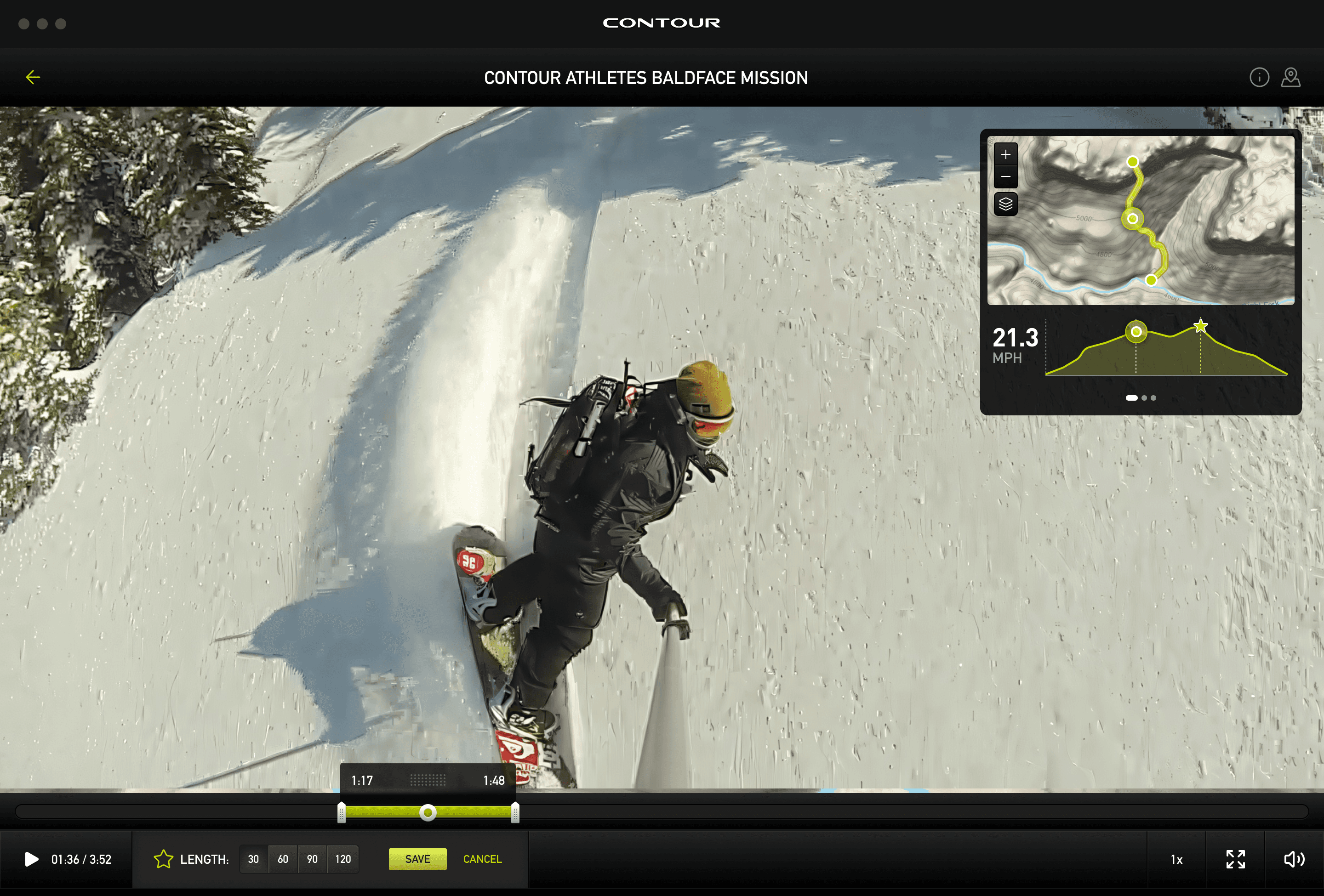Screen dimensions: 1324x896
Task: Cancel the highlight editing
Action: (482, 859)
